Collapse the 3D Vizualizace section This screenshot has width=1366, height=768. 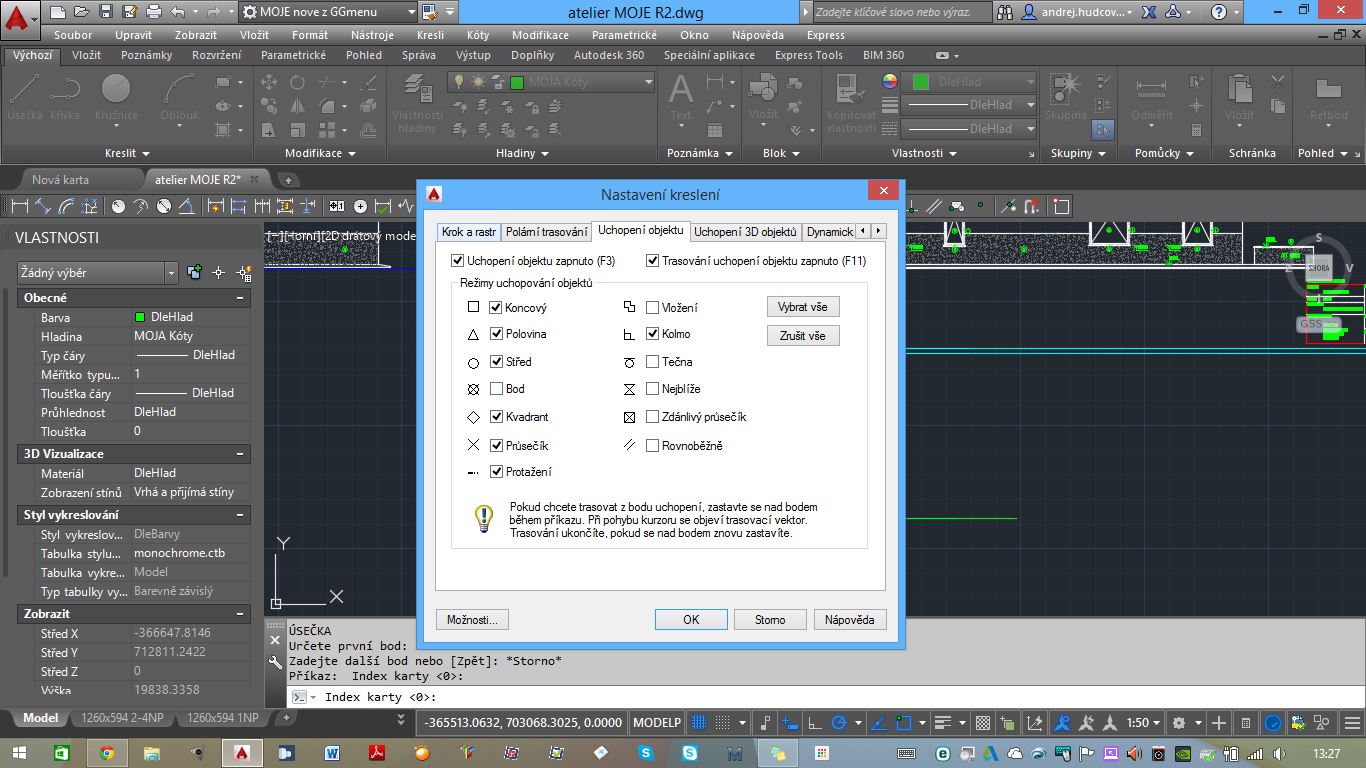[x=240, y=454]
